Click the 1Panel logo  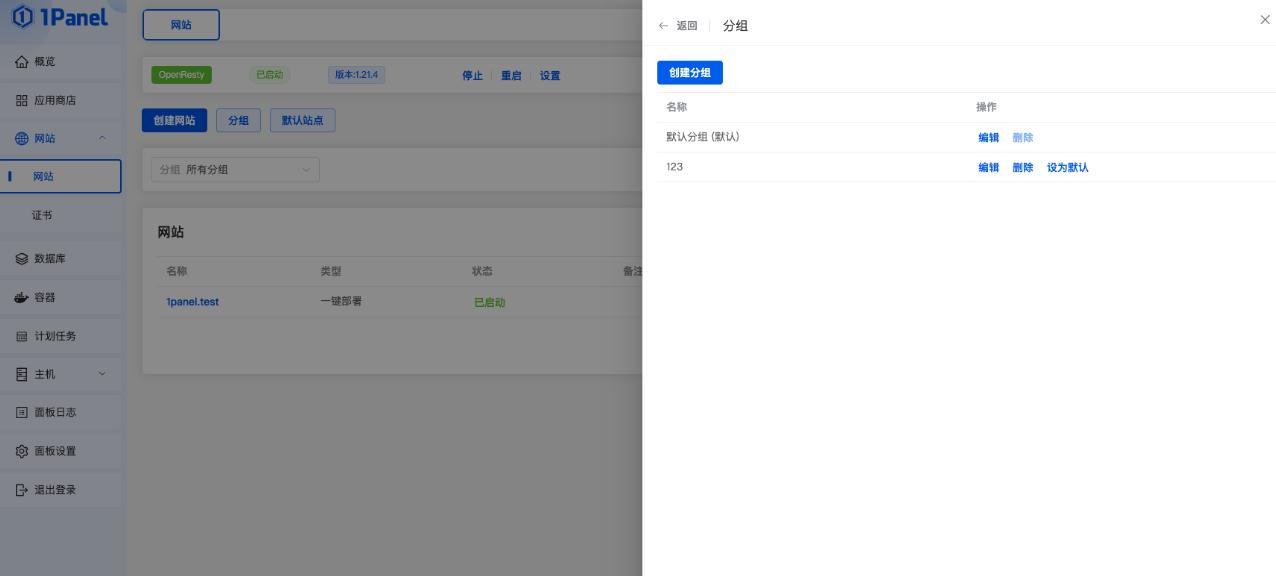tap(60, 17)
